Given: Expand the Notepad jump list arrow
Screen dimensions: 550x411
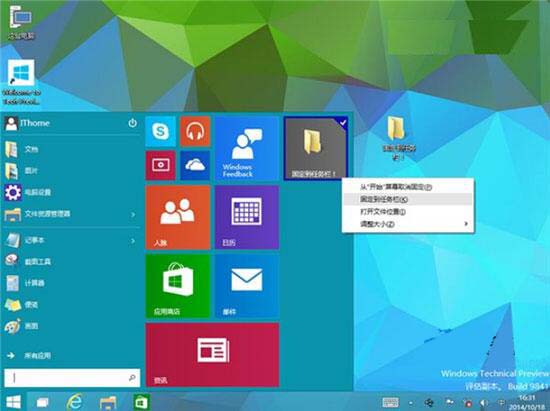Looking at the screenshot, I should tap(133, 241).
